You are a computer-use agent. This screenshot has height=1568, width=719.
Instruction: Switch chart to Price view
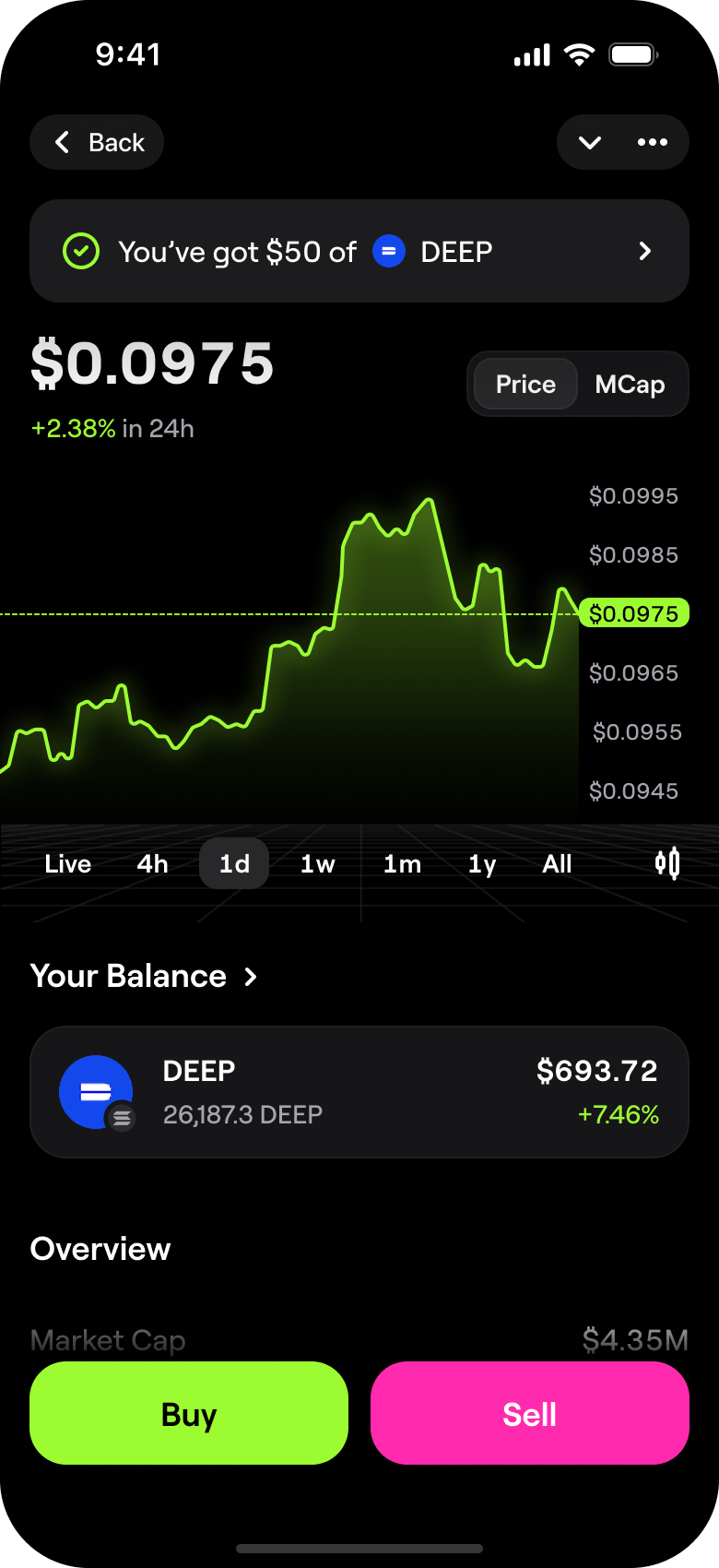[525, 384]
